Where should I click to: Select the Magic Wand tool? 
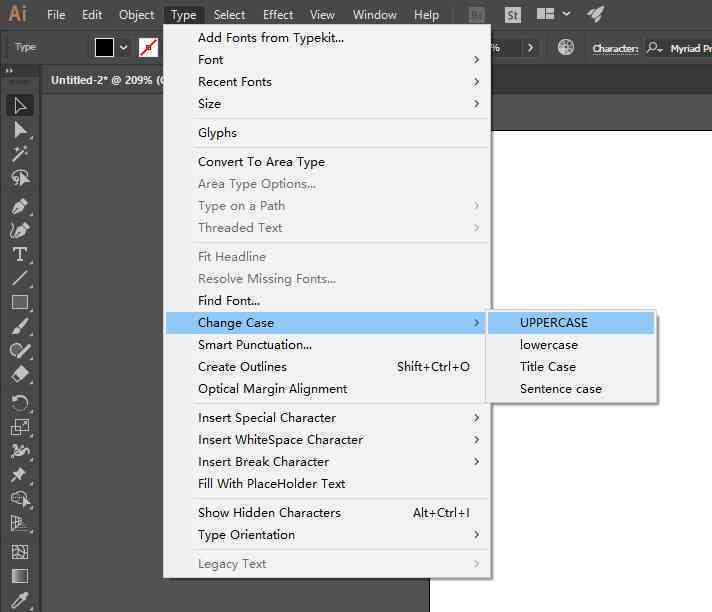click(x=20, y=154)
